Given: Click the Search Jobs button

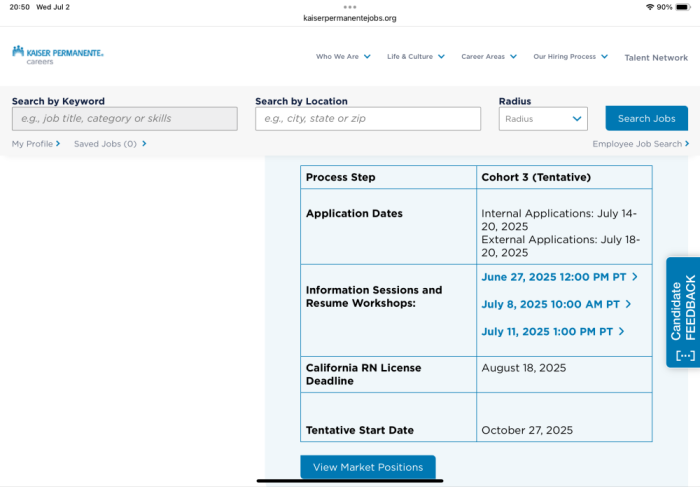Looking at the screenshot, I should [x=646, y=119].
